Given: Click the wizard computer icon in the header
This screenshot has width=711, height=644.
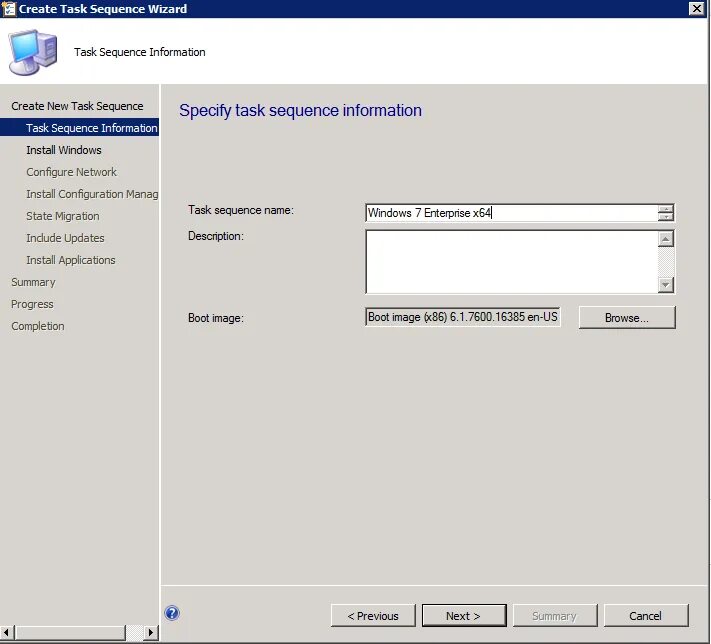Looking at the screenshot, I should 33,52.
